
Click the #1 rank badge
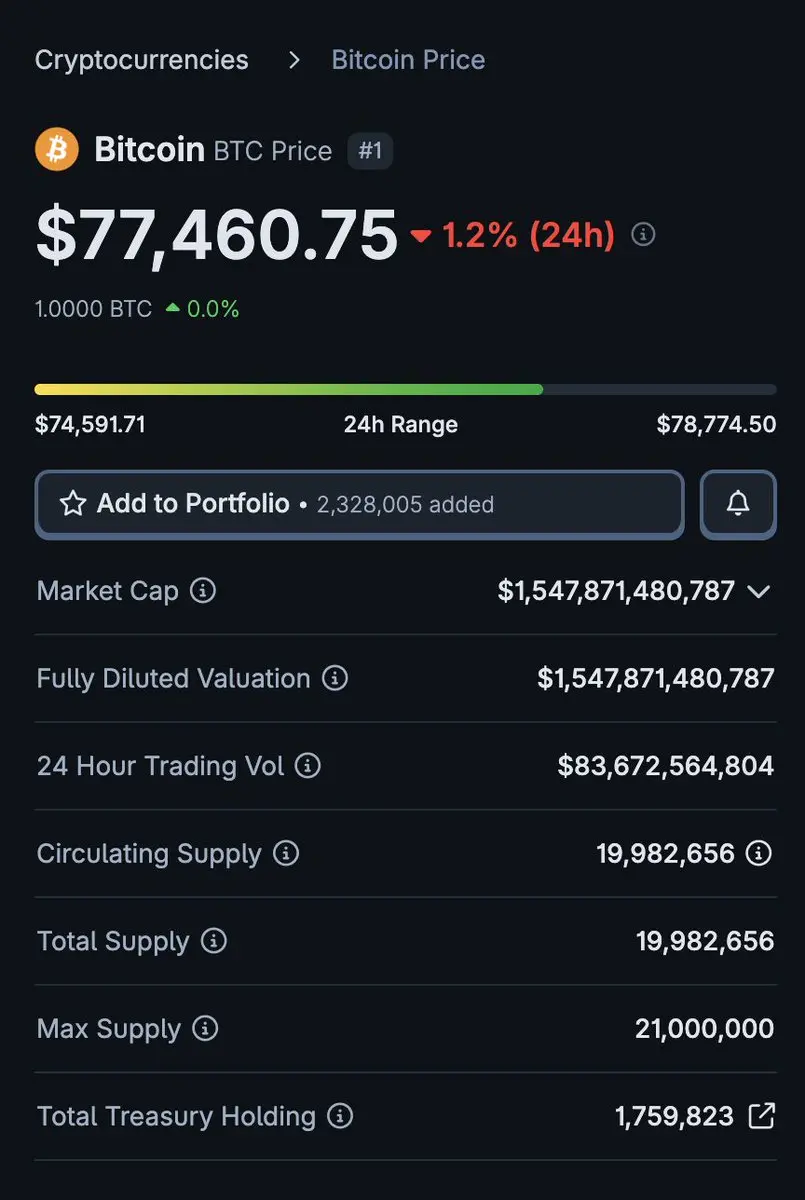(x=370, y=151)
